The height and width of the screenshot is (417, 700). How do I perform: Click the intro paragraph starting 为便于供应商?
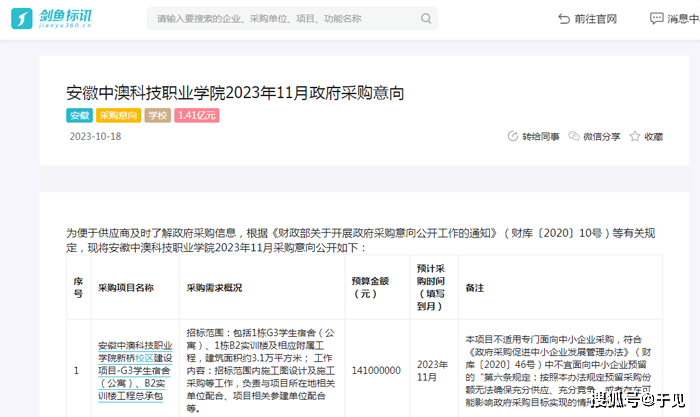pyautogui.click(x=360, y=240)
